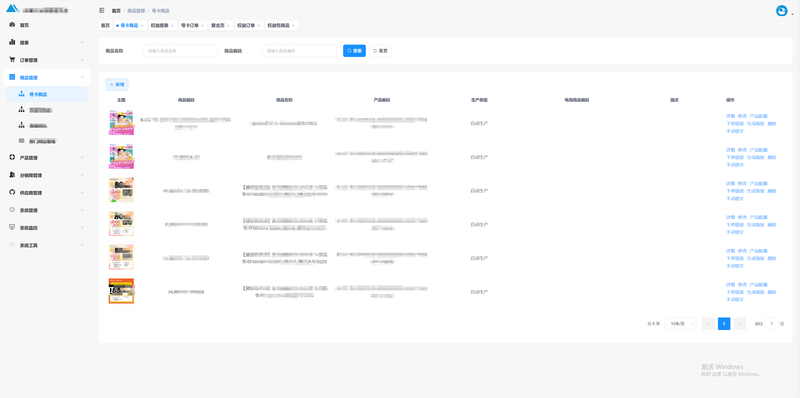Screen dimensions: 800x398
Task: Click 详情 link in the first row
Action: 730,116
